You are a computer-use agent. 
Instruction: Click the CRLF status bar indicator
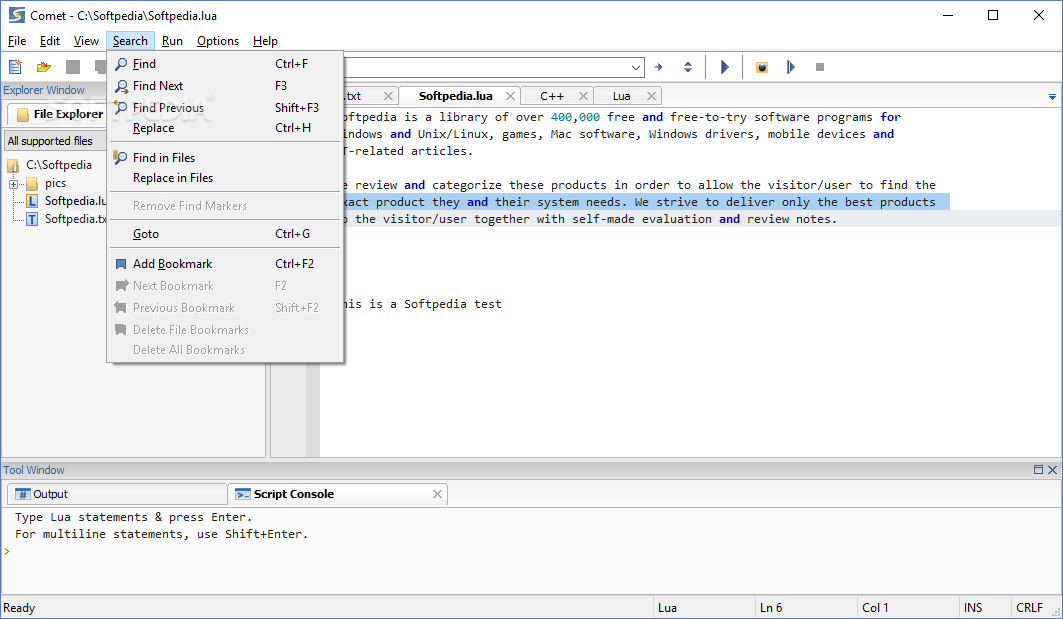pyautogui.click(x=1029, y=607)
